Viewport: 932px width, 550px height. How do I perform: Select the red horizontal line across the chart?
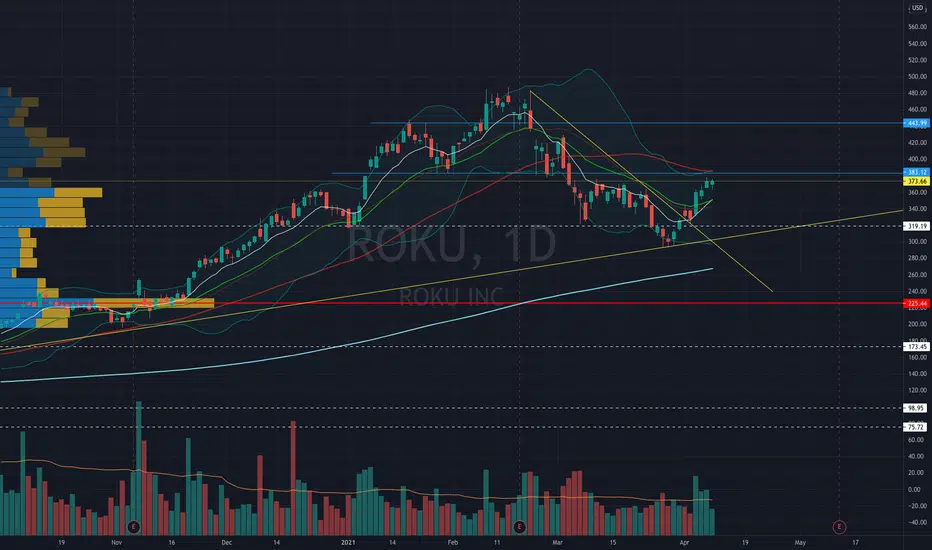pyautogui.click(x=452, y=303)
